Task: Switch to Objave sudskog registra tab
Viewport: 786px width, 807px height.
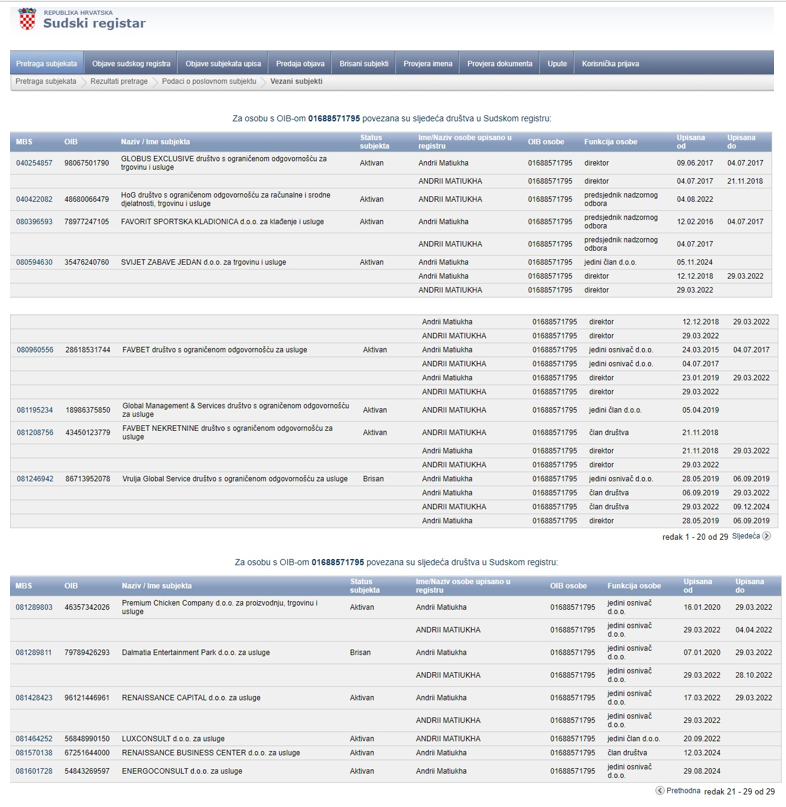Action: (x=131, y=63)
